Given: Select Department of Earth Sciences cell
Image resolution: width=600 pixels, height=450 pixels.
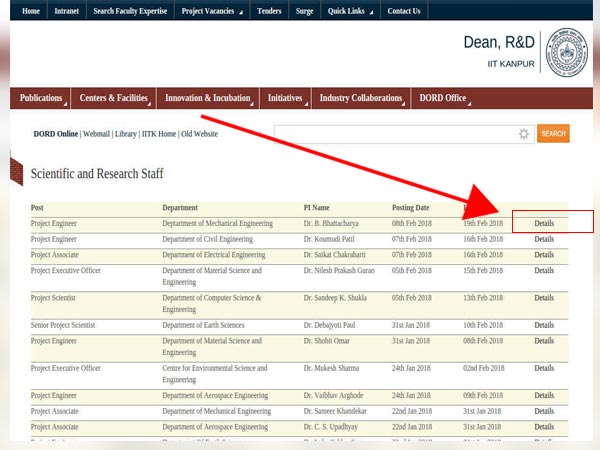Looking at the screenshot, I should pos(203,325).
